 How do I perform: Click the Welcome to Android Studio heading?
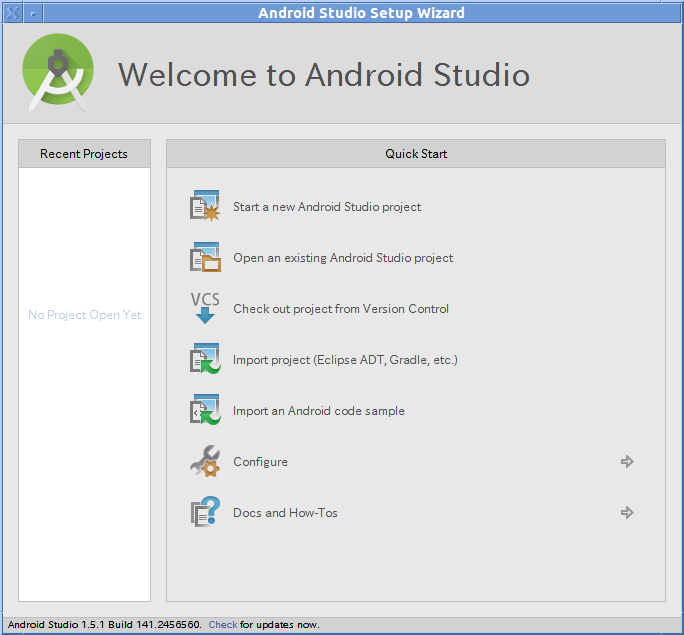324,75
